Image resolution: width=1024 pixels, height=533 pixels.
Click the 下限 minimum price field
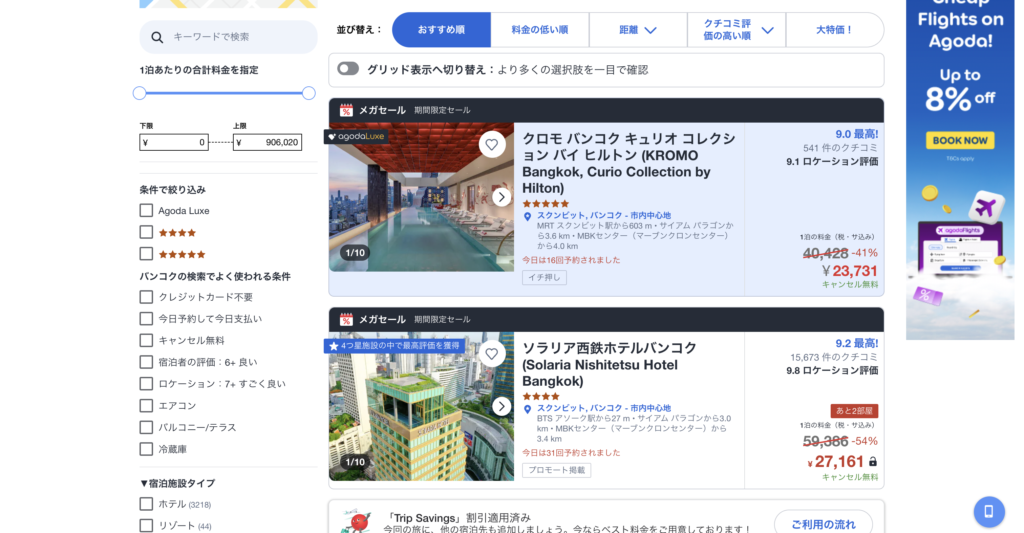pos(174,142)
